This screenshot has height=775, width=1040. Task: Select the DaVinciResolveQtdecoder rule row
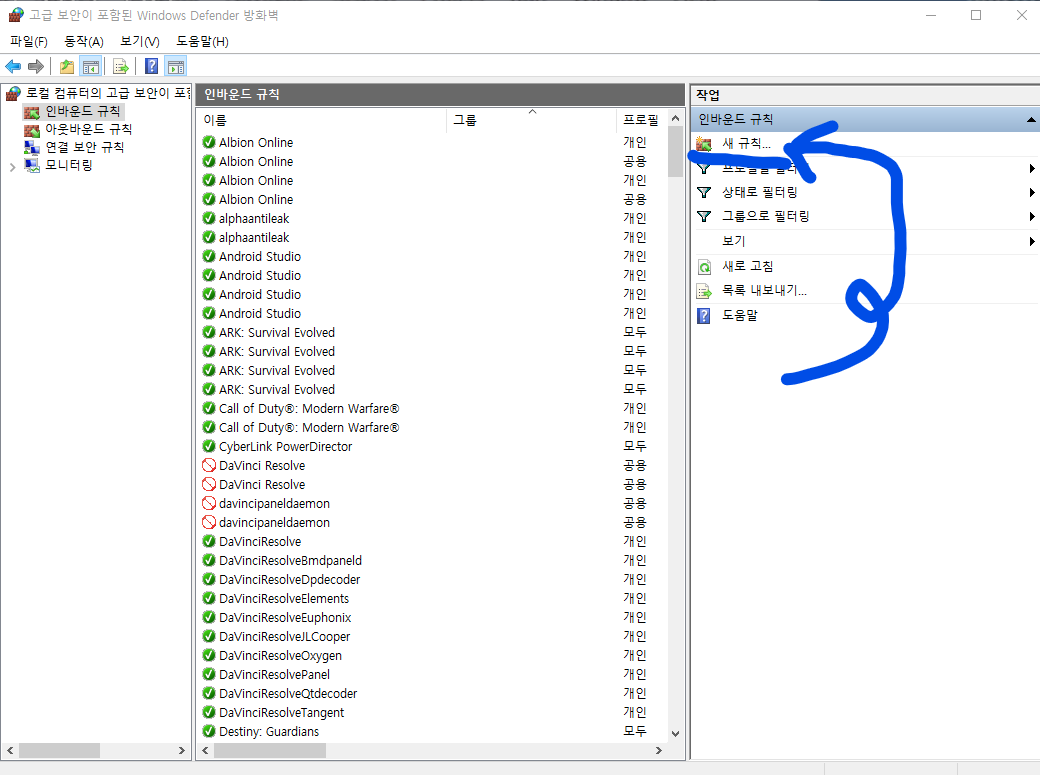(x=432, y=693)
